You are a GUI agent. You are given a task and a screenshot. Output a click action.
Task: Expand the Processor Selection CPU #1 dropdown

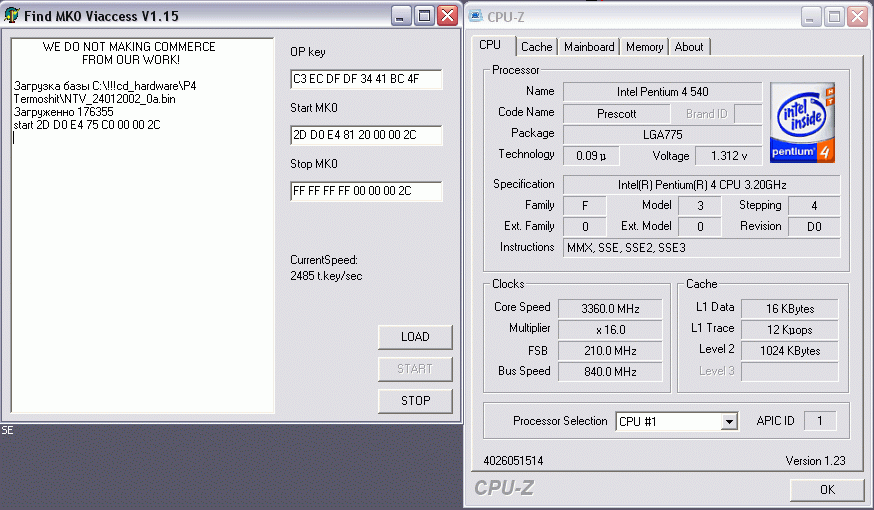pyautogui.click(x=729, y=421)
